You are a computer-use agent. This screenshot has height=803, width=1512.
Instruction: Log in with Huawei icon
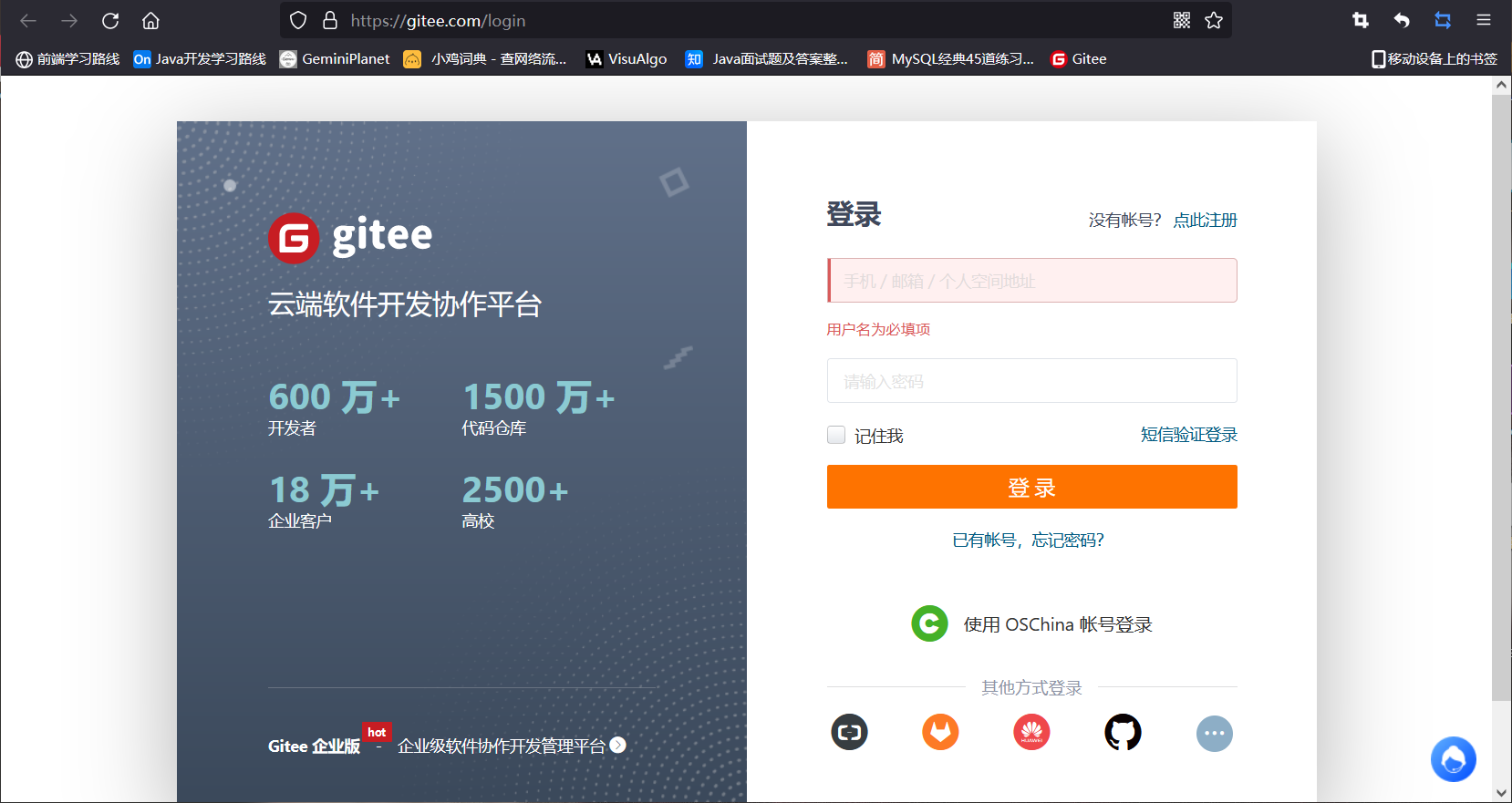[x=1031, y=732]
